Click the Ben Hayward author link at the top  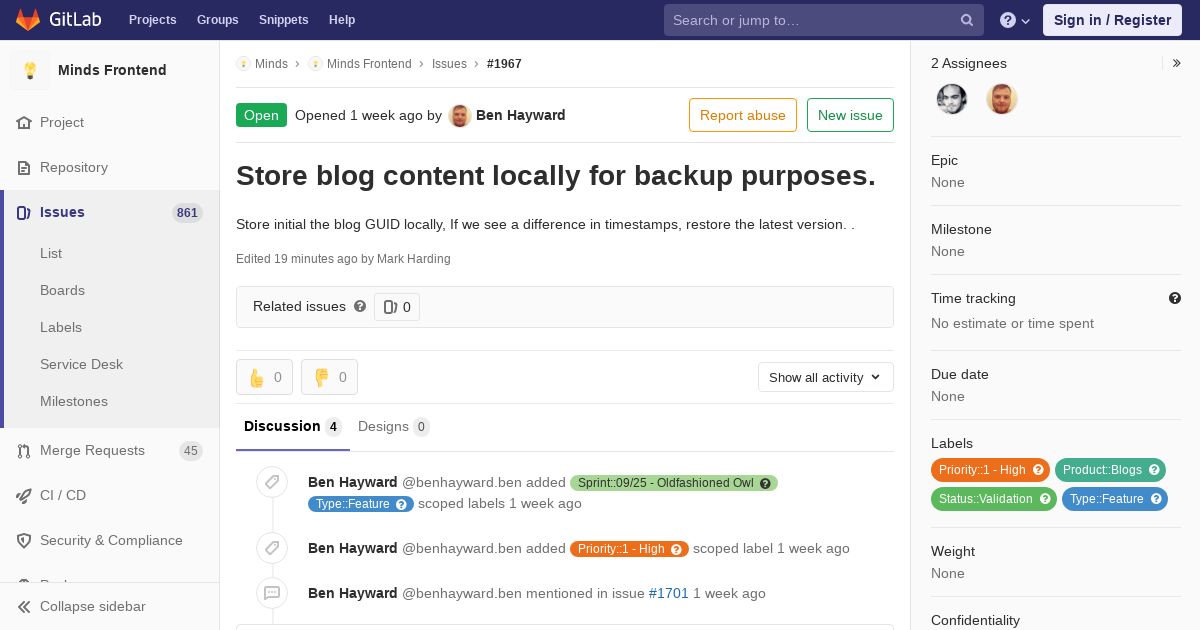coord(521,115)
